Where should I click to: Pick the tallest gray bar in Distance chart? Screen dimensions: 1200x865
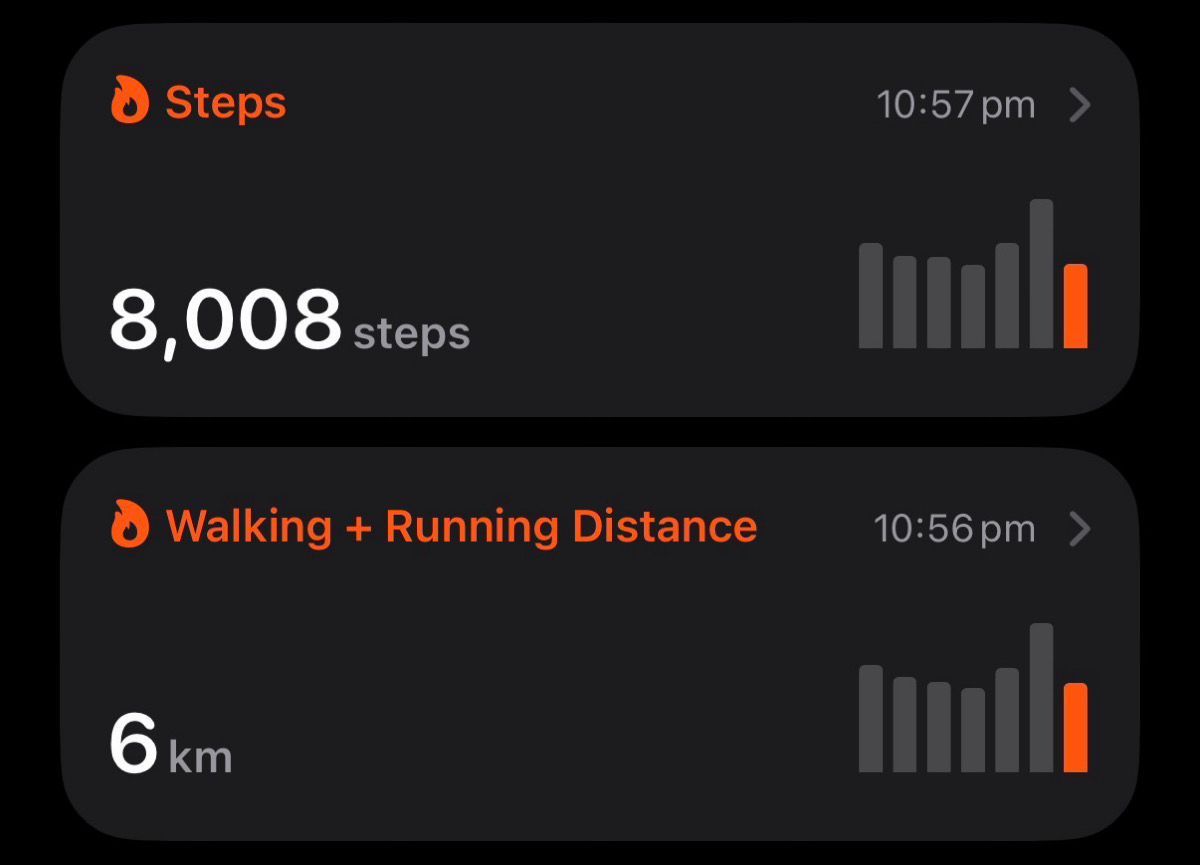click(1041, 697)
